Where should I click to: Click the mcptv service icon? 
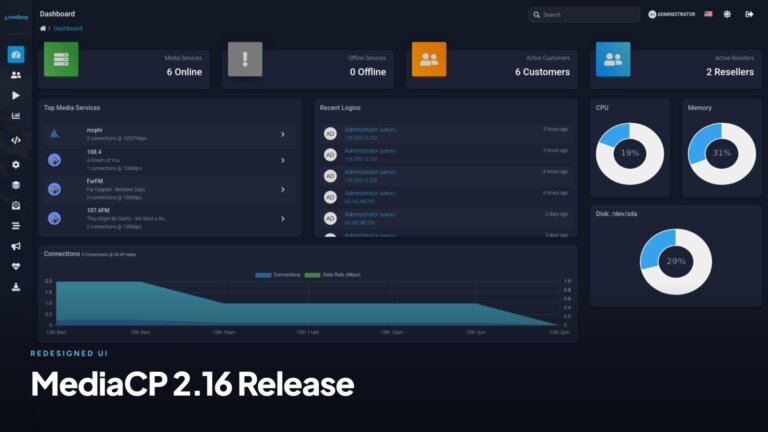point(54,134)
